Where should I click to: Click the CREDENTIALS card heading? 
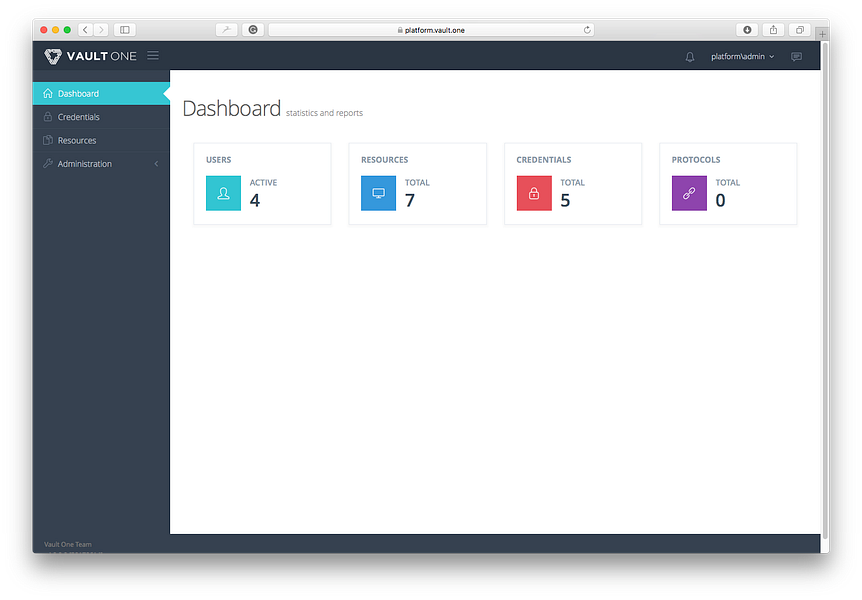pyautogui.click(x=543, y=159)
